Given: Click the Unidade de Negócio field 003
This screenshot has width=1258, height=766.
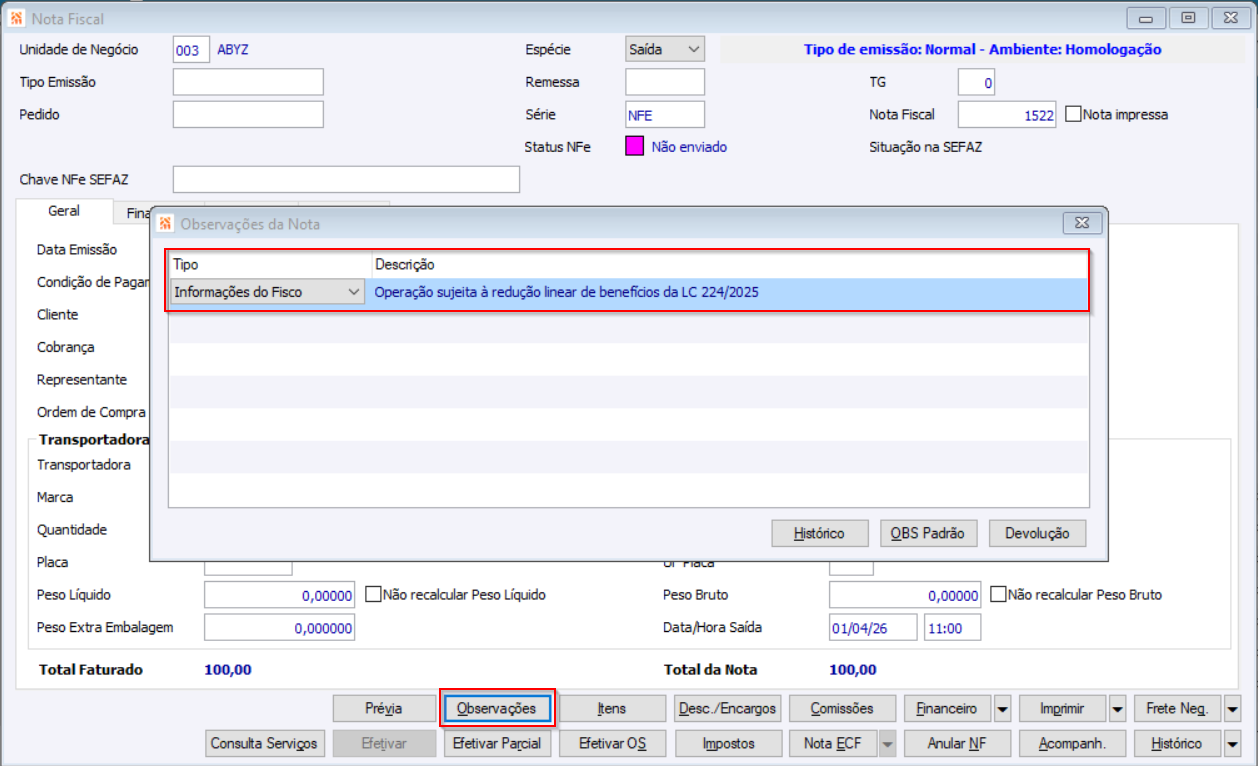Looking at the screenshot, I should [x=191, y=49].
